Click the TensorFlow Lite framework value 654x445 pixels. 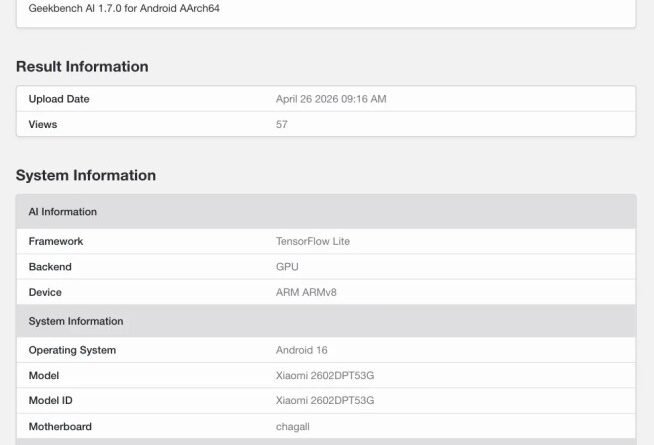coord(313,241)
